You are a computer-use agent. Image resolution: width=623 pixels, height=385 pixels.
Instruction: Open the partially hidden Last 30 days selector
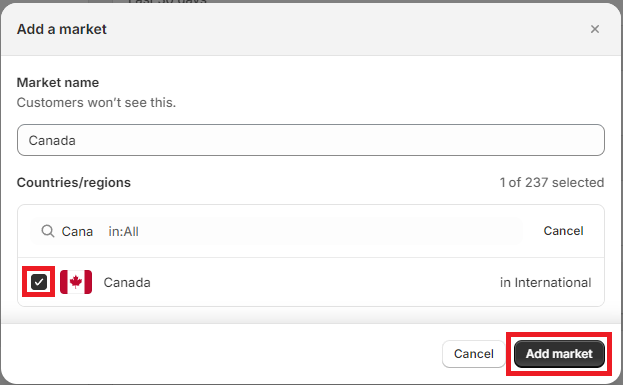click(x=167, y=2)
